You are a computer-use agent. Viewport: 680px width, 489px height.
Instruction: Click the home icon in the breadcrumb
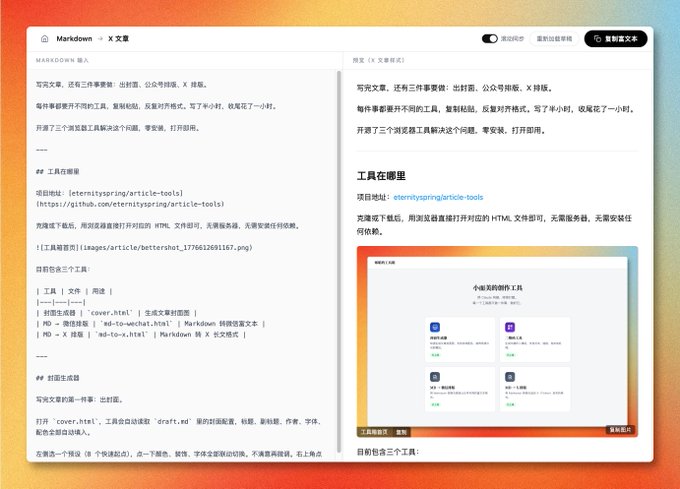[45, 39]
